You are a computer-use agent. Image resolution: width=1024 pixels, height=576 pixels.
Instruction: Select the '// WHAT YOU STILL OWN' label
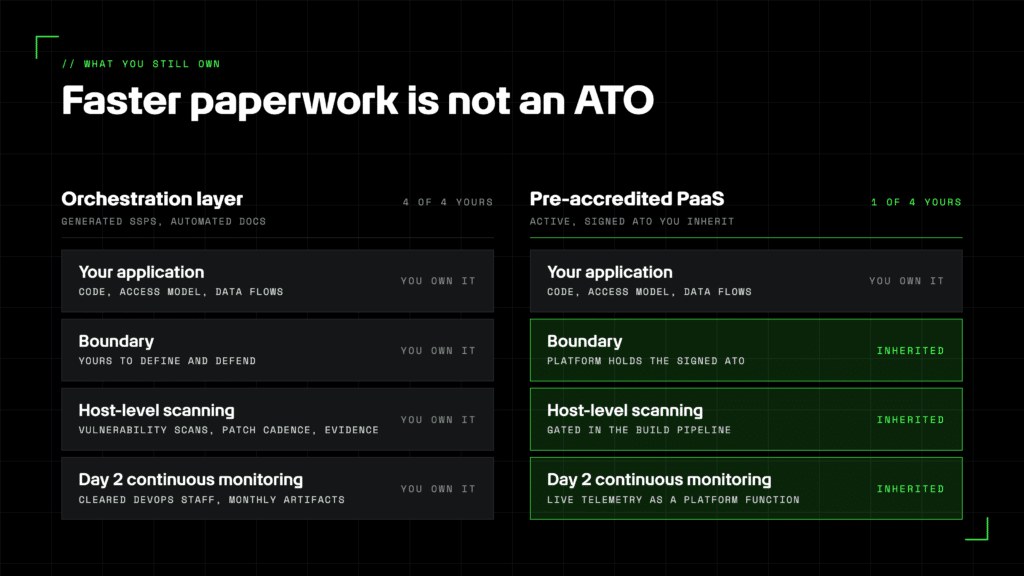pyautogui.click(x=141, y=64)
